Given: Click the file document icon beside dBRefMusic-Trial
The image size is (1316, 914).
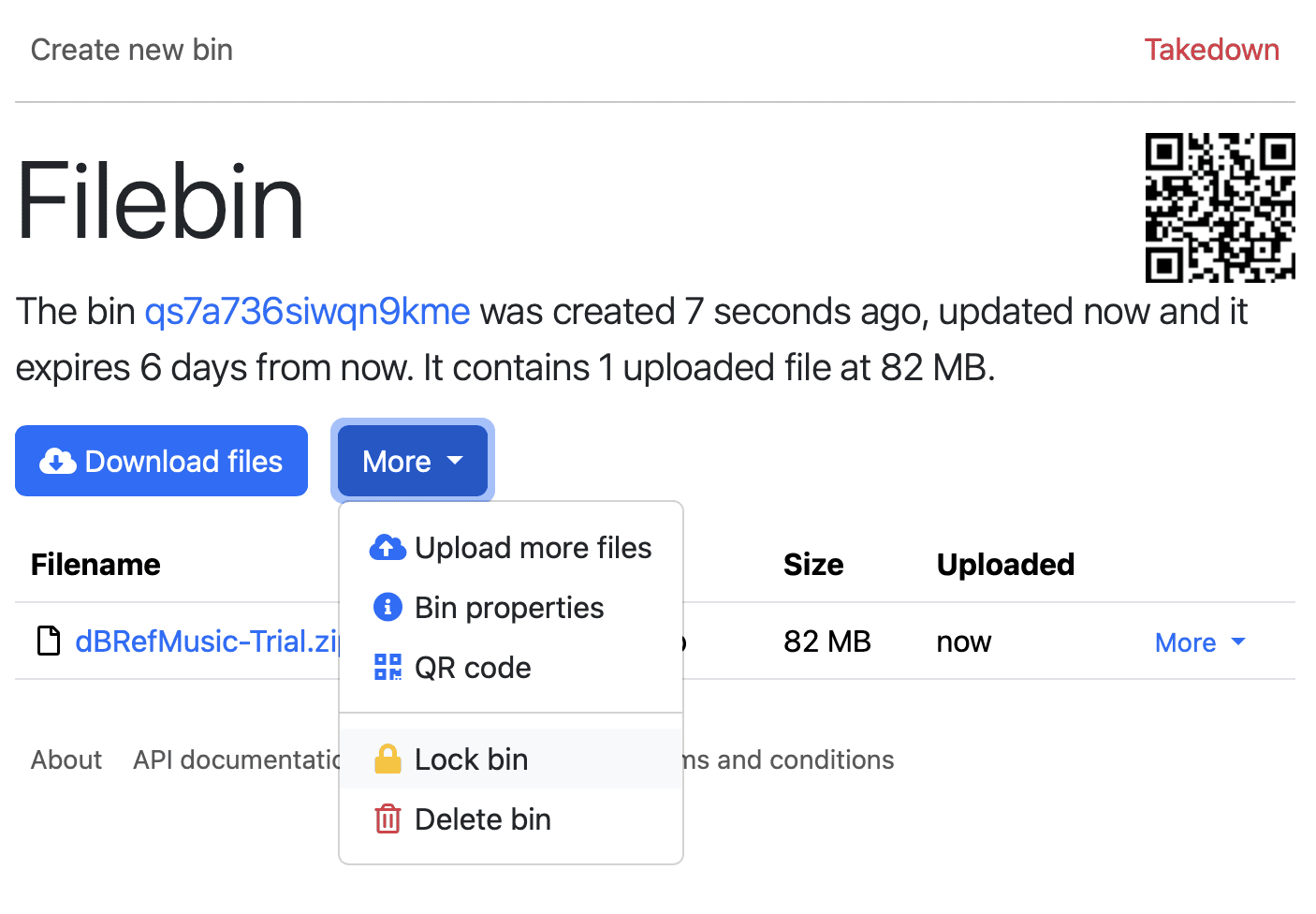Looking at the screenshot, I should 49,641.
